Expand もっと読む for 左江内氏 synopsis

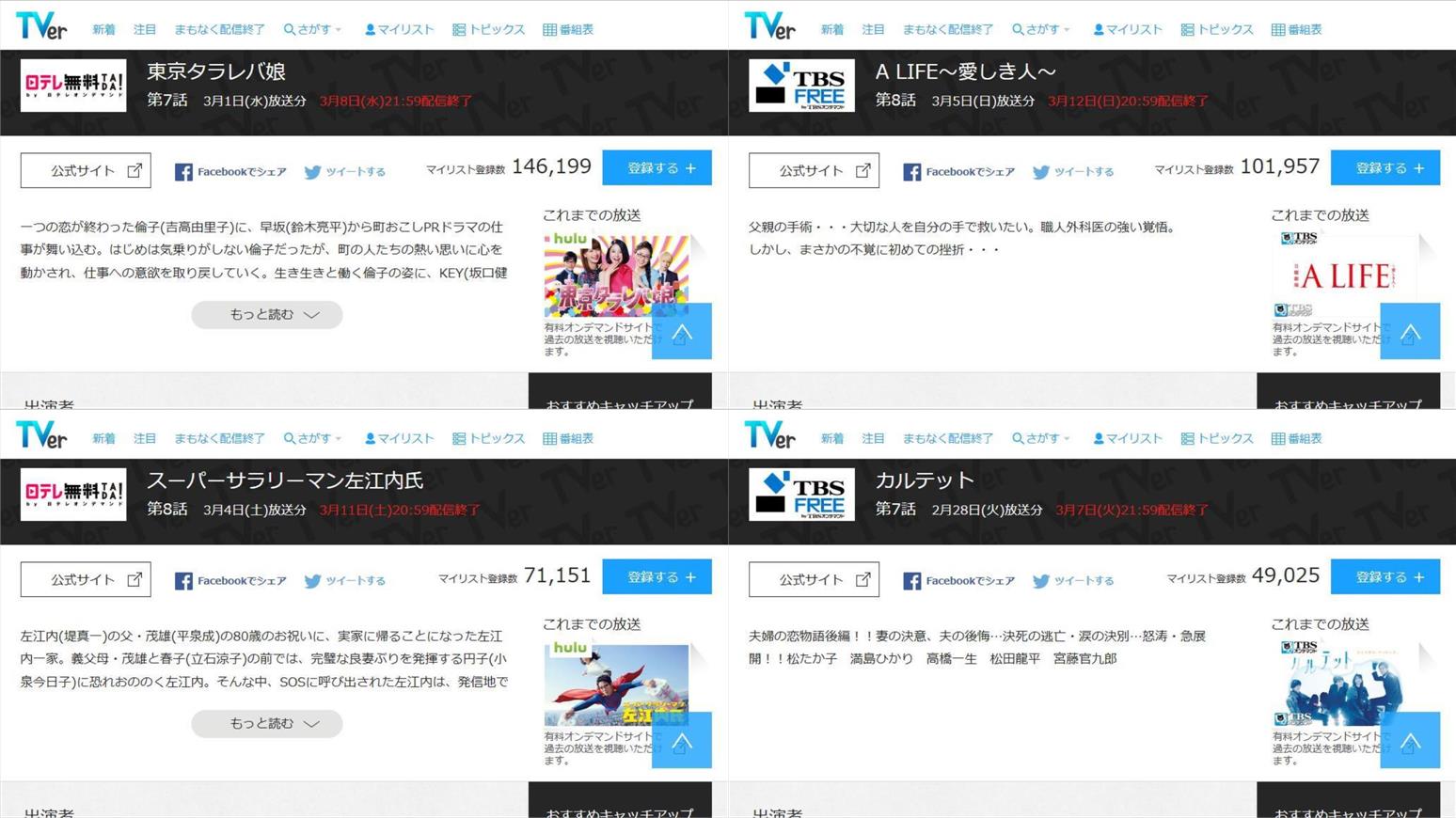[267, 723]
